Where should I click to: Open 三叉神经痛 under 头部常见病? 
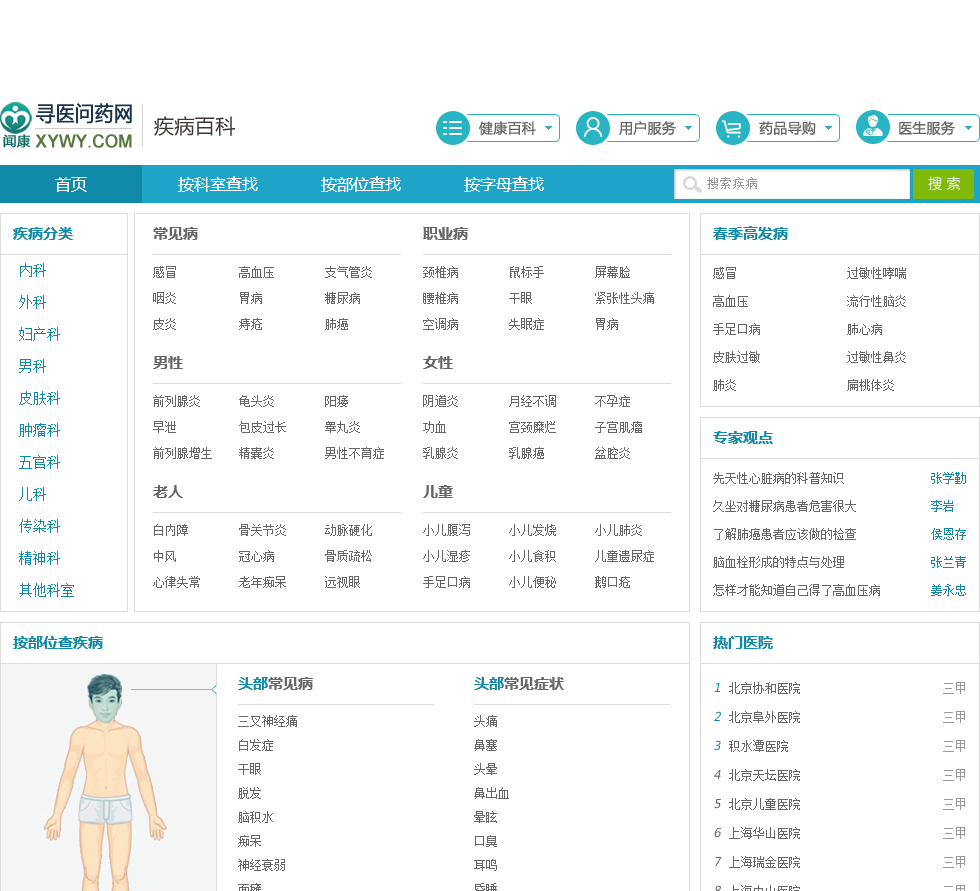click(x=268, y=722)
